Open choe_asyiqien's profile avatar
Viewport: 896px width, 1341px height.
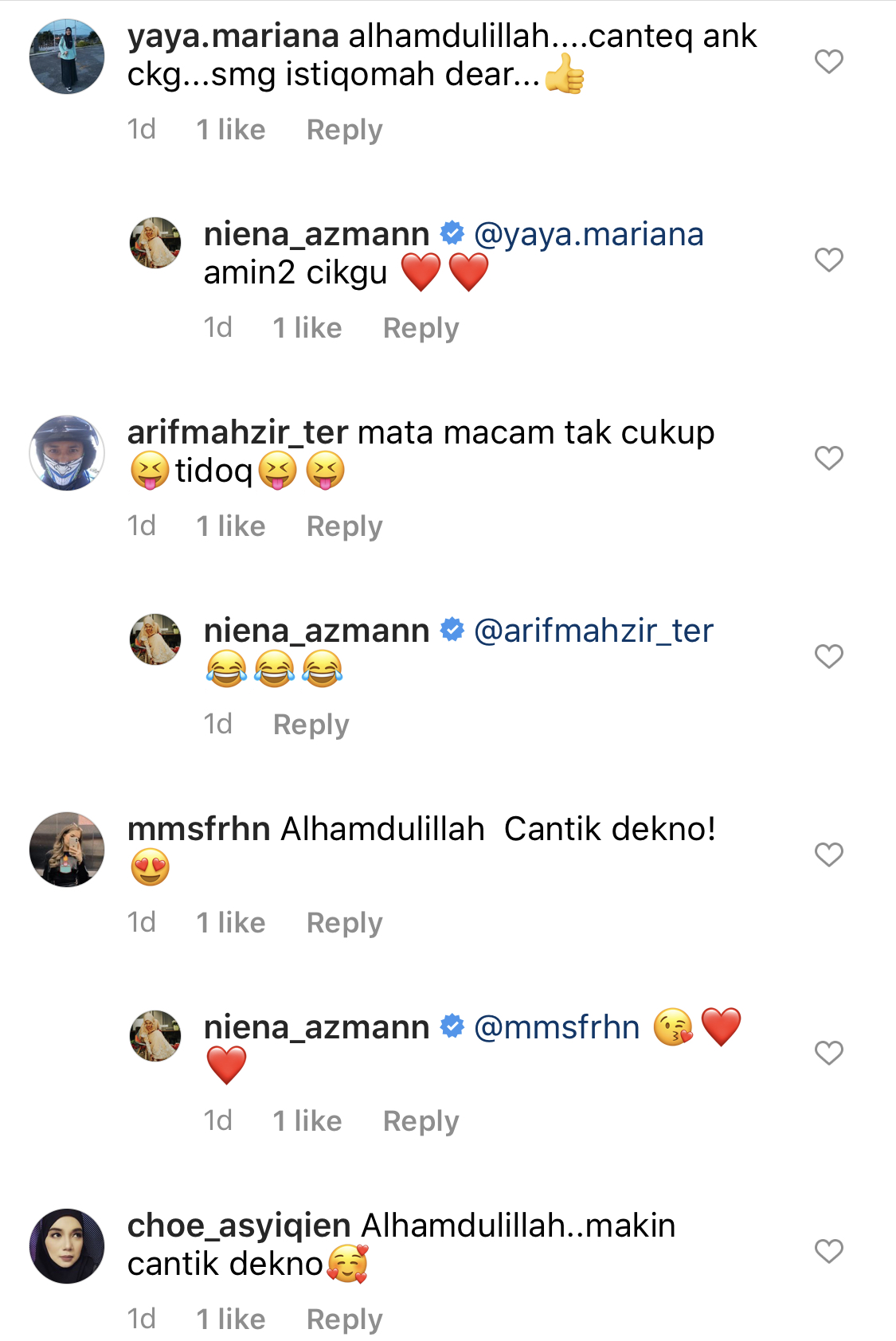[67, 1246]
